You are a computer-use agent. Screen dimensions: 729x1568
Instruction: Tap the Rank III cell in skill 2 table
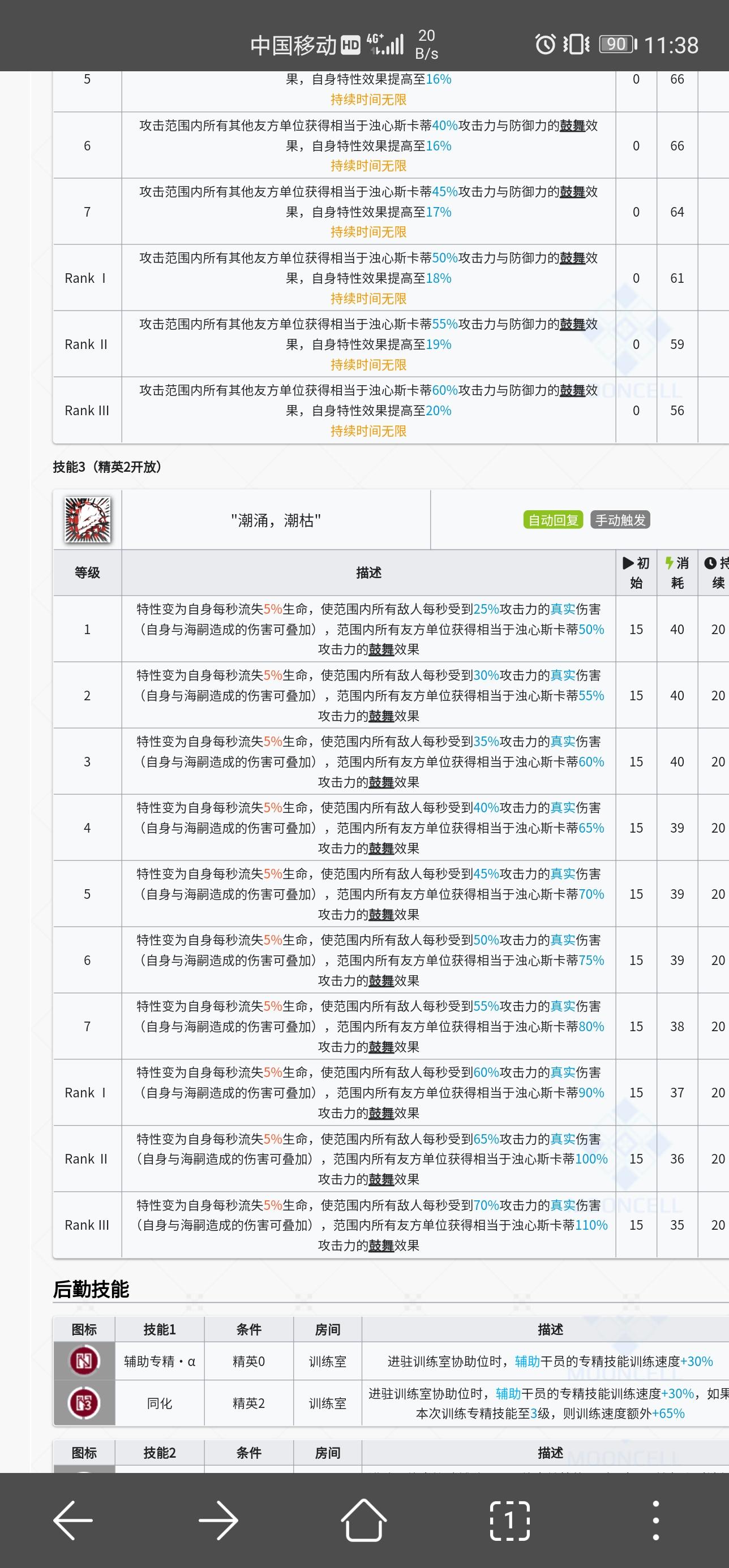tap(87, 410)
